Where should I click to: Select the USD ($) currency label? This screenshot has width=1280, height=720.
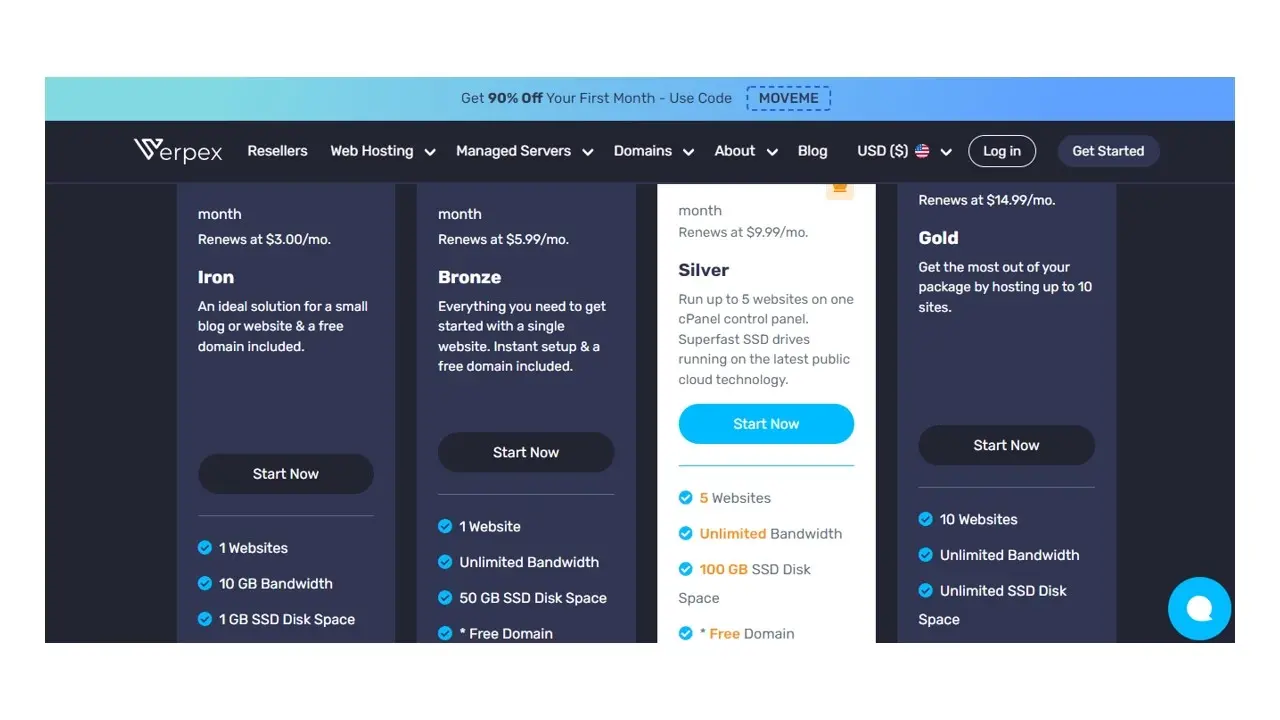(x=883, y=151)
